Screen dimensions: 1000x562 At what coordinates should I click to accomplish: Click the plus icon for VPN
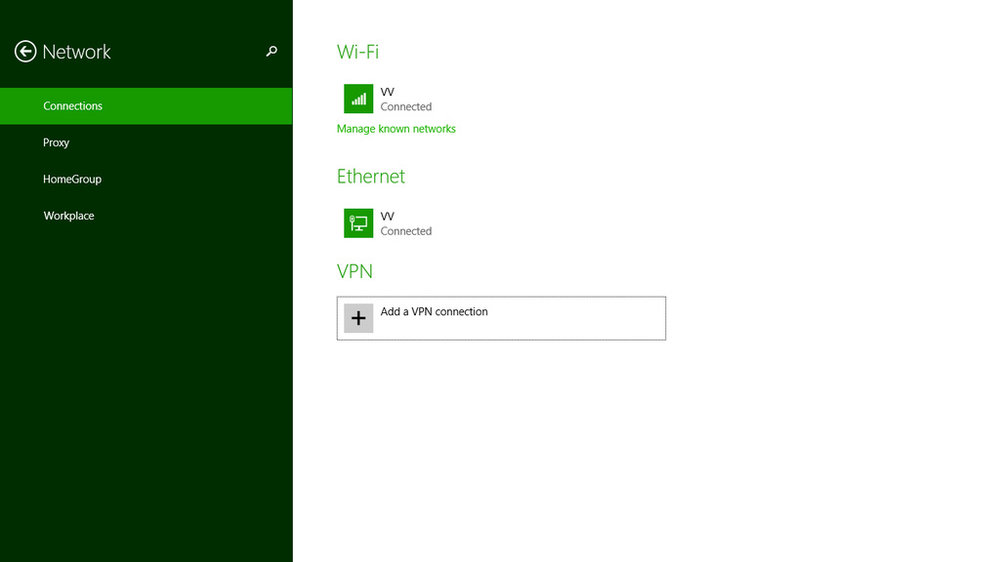coord(358,318)
